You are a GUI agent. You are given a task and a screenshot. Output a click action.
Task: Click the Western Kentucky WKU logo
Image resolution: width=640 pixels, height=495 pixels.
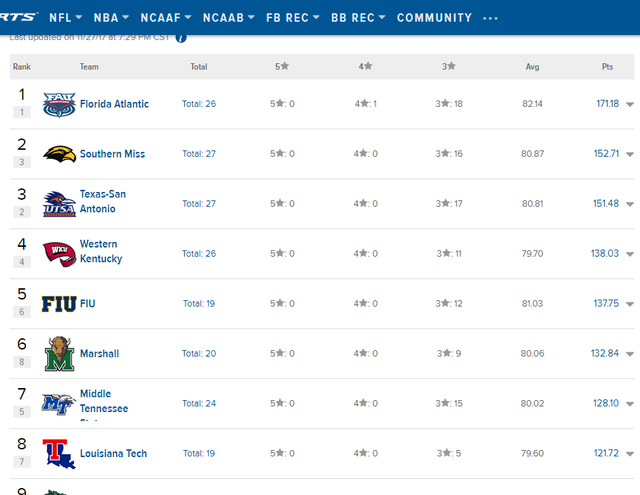tap(59, 254)
